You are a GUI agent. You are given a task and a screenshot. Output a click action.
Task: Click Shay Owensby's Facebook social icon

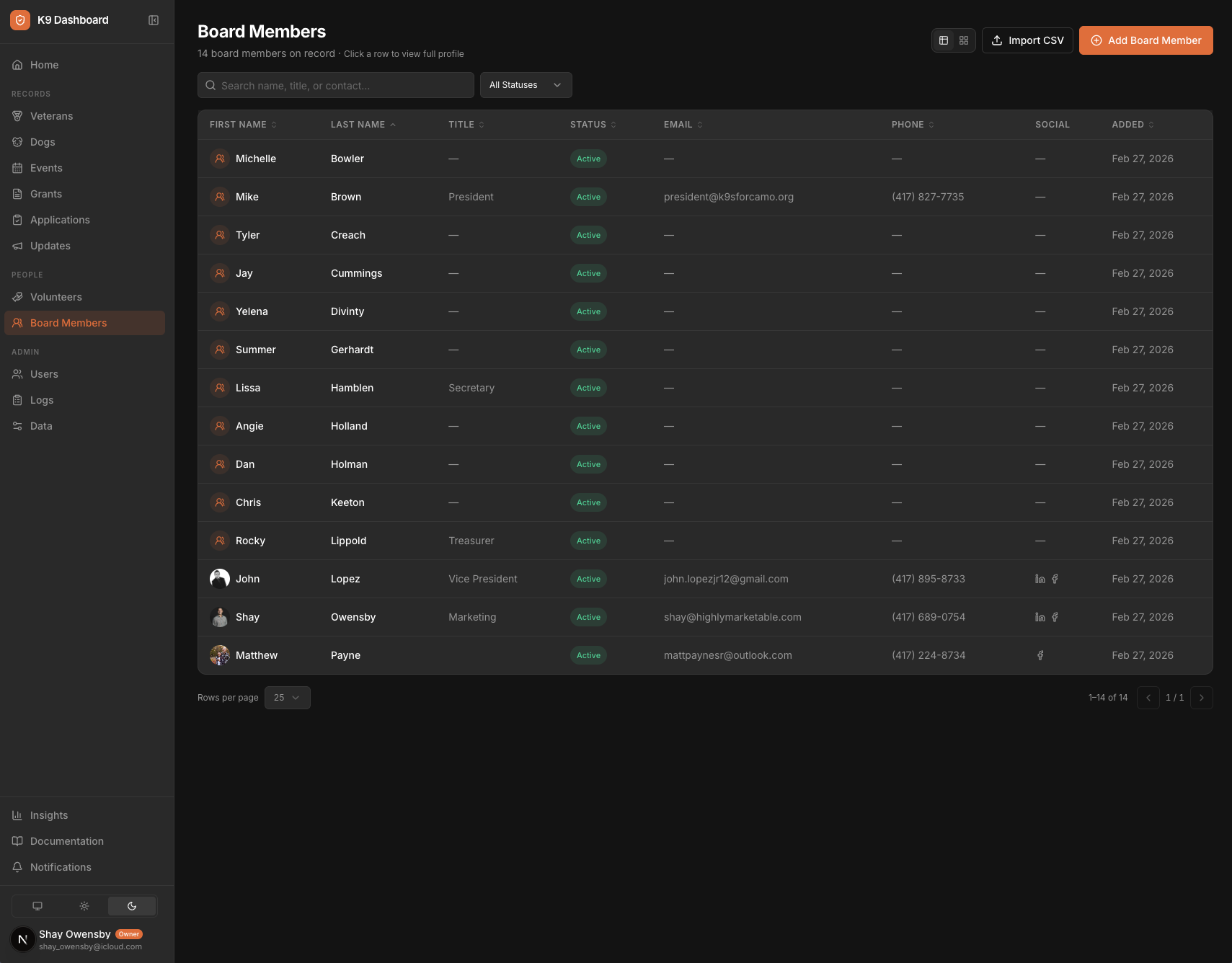[x=1055, y=617]
